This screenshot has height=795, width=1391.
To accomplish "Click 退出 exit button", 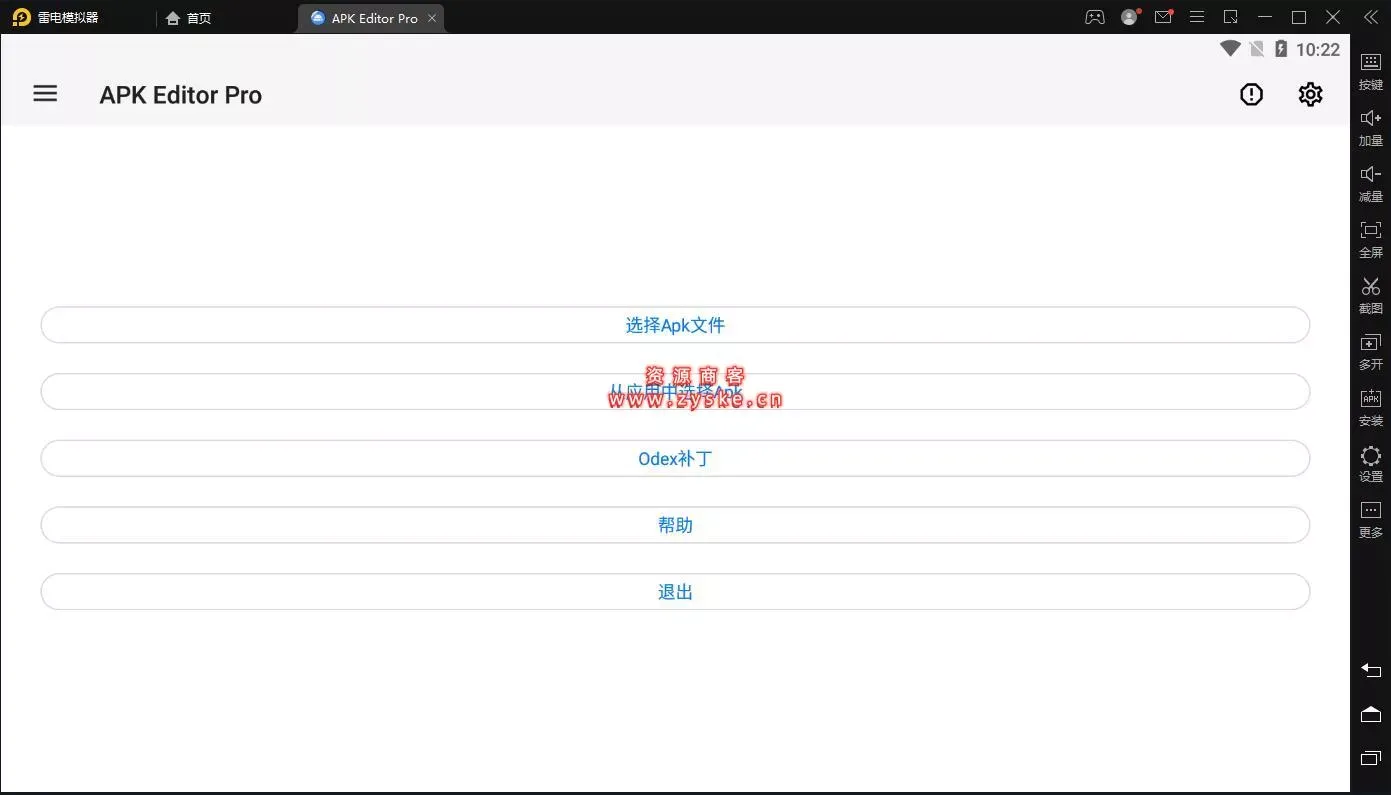I will pos(675,592).
